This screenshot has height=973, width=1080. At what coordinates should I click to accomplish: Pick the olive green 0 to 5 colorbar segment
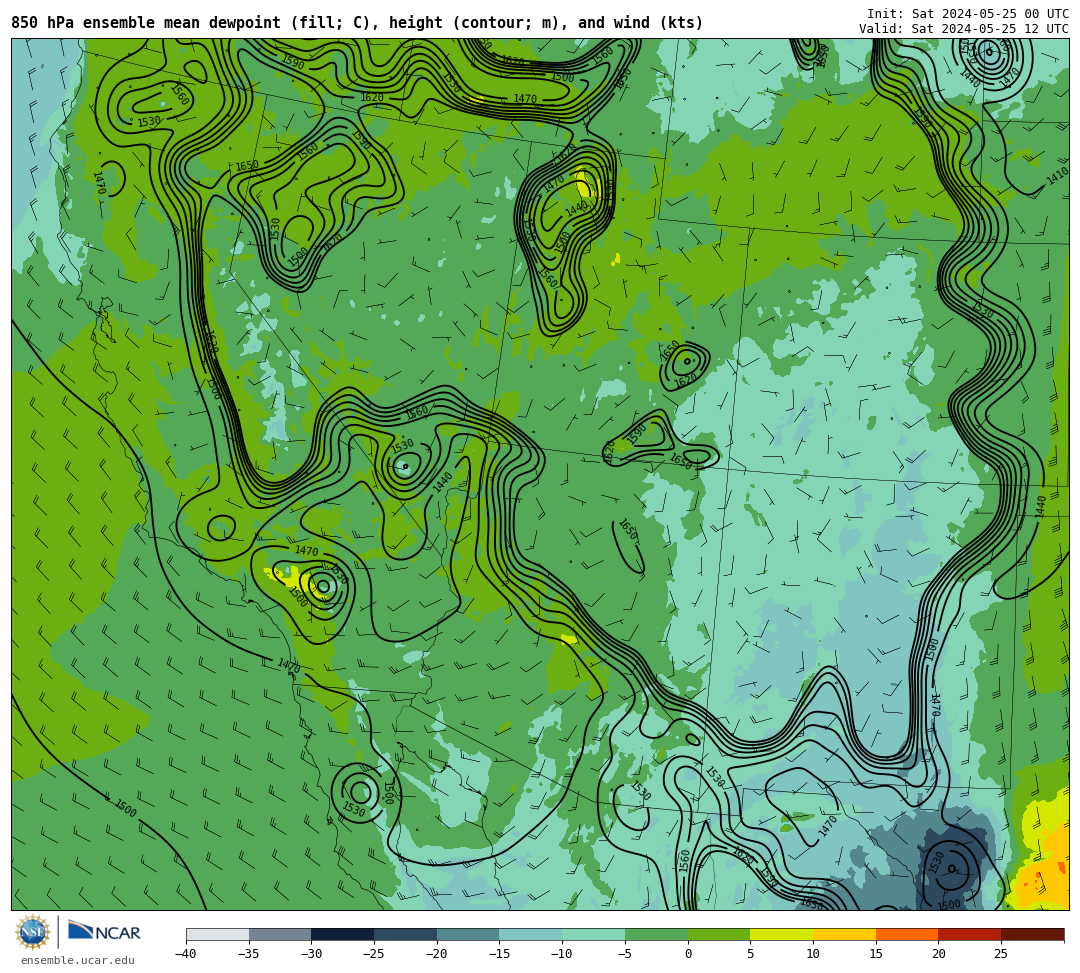pyautogui.click(x=719, y=934)
